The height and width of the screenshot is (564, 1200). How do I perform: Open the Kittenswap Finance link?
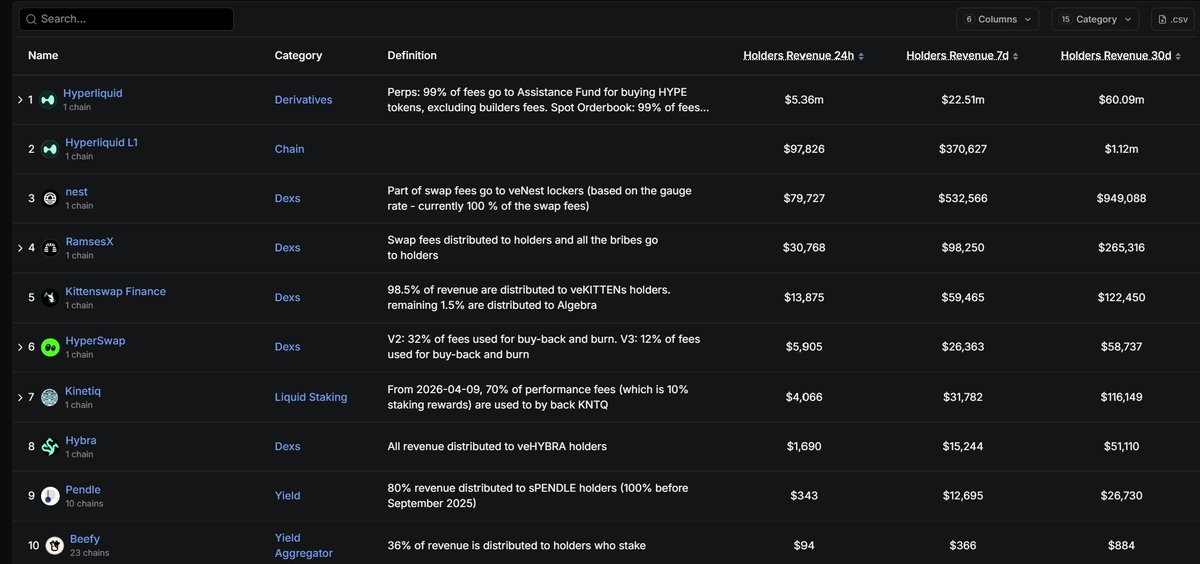pyautogui.click(x=115, y=291)
